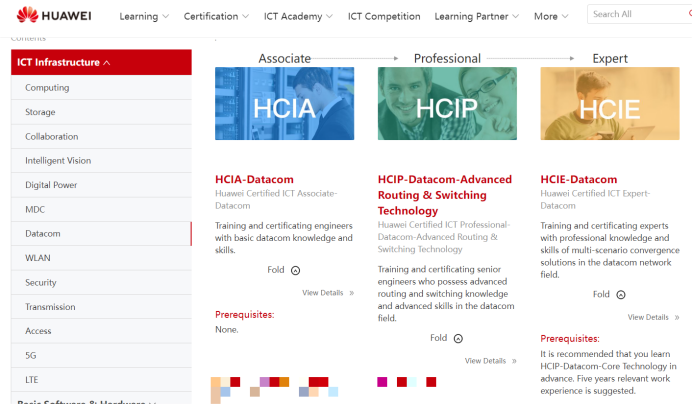The width and height of the screenshot is (692, 405).
Task: Focus the Search All input field
Action: click(639, 14)
